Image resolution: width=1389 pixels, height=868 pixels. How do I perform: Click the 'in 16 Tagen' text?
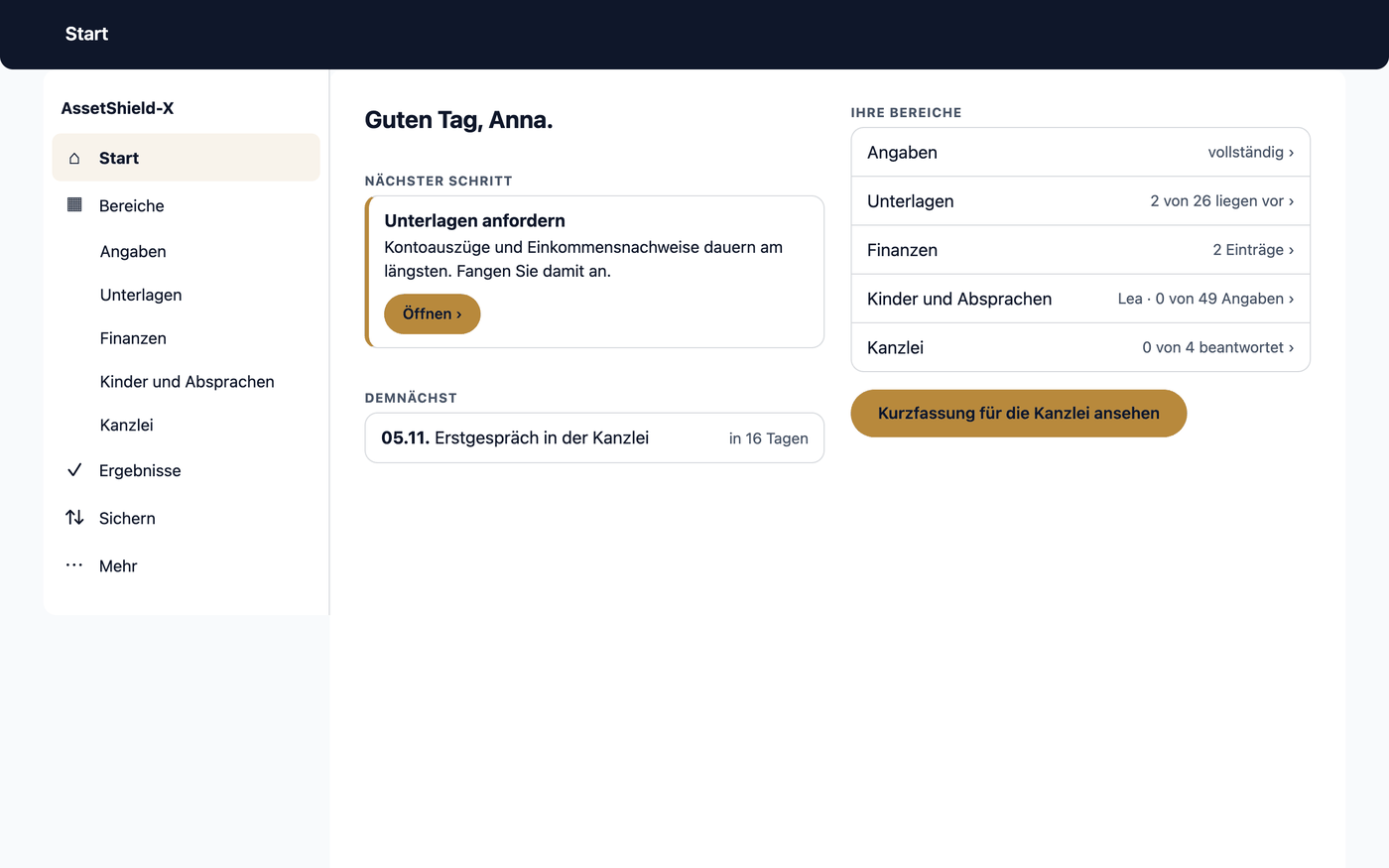tap(769, 438)
